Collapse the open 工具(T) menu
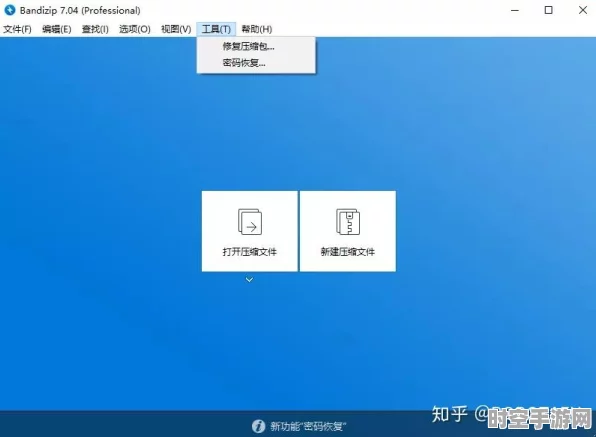This screenshot has width=596, height=437. 216,29
